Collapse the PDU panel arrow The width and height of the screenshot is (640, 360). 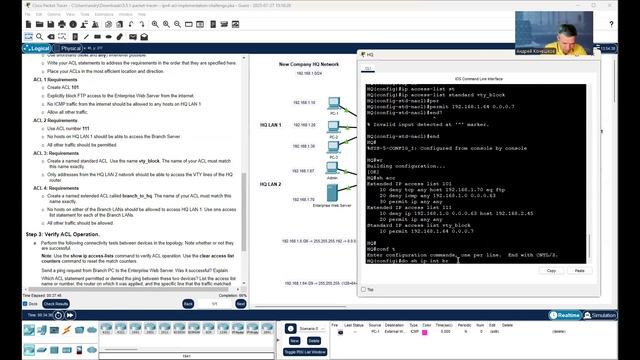pos(279,340)
